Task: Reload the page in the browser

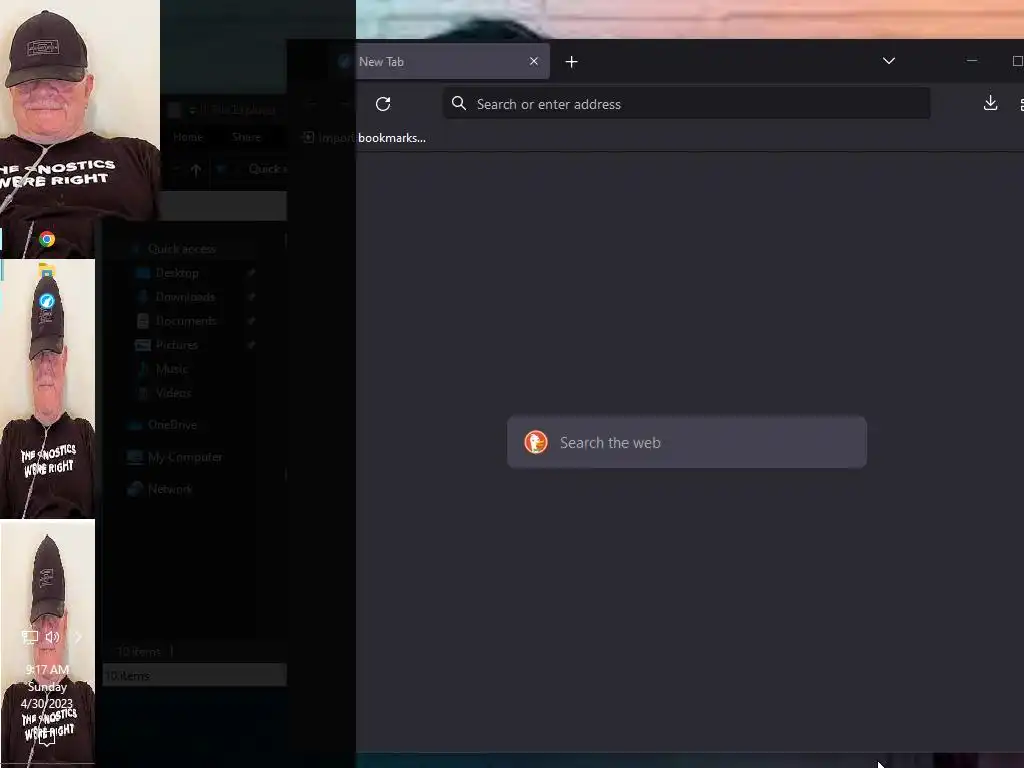Action: pyautogui.click(x=383, y=104)
